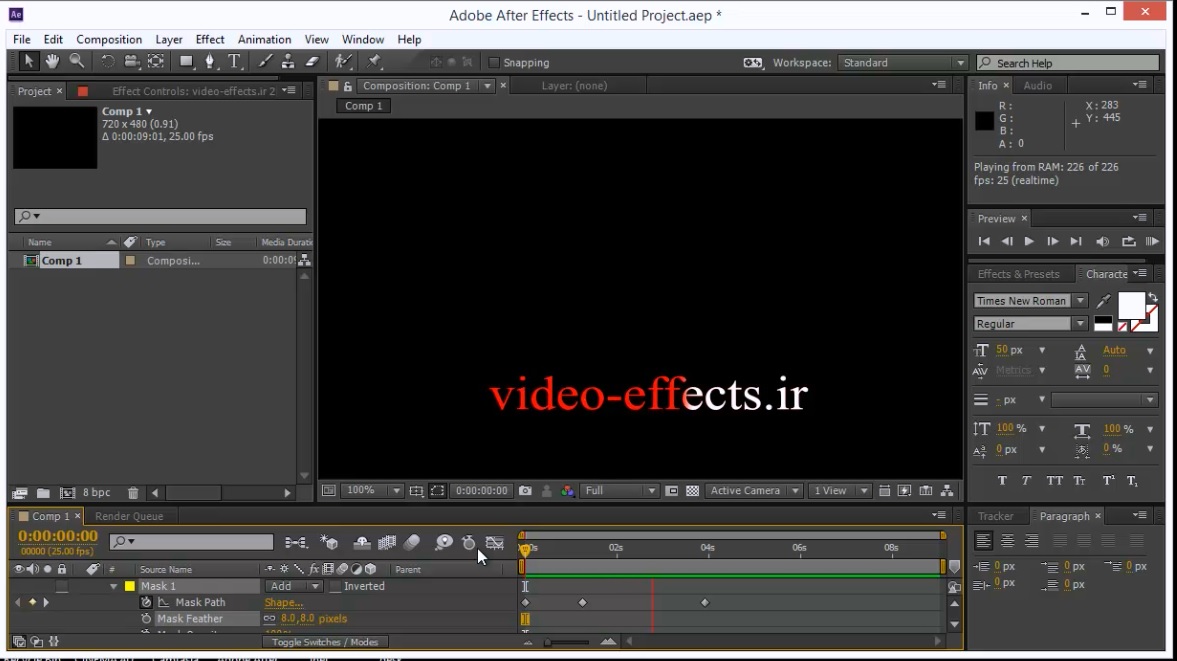Select the Selection arrow tool
This screenshot has width=1177, height=661.
[28, 62]
